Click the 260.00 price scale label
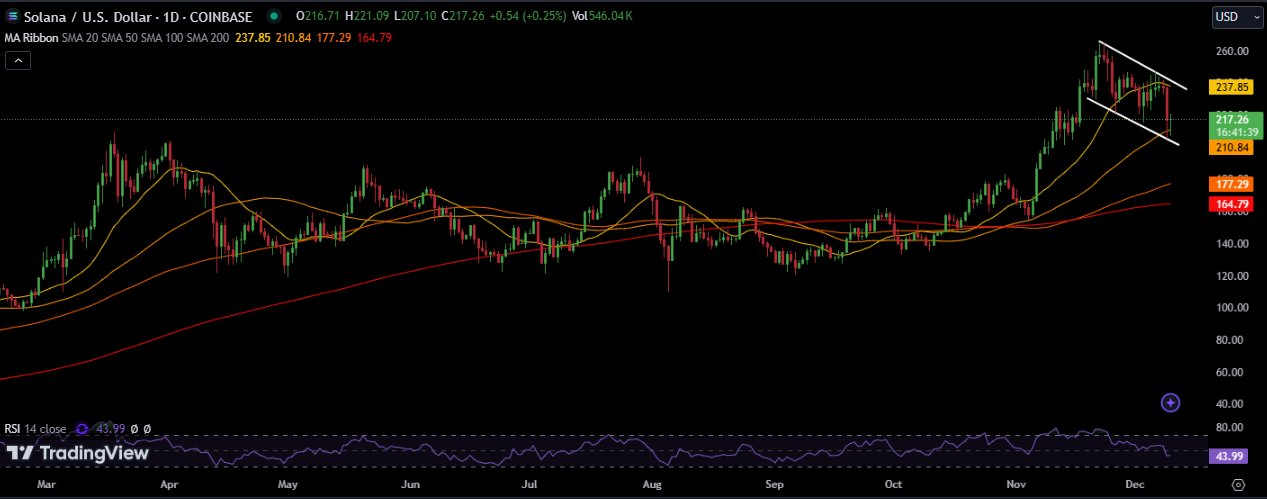The image size is (1267, 499). pyautogui.click(x=1232, y=52)
